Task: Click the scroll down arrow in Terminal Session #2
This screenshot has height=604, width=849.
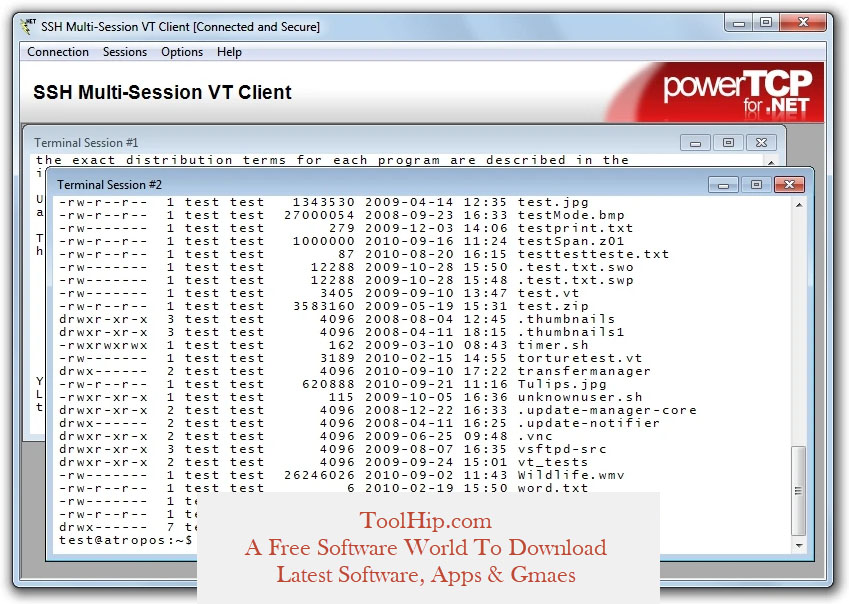Action: click(799, 546)
